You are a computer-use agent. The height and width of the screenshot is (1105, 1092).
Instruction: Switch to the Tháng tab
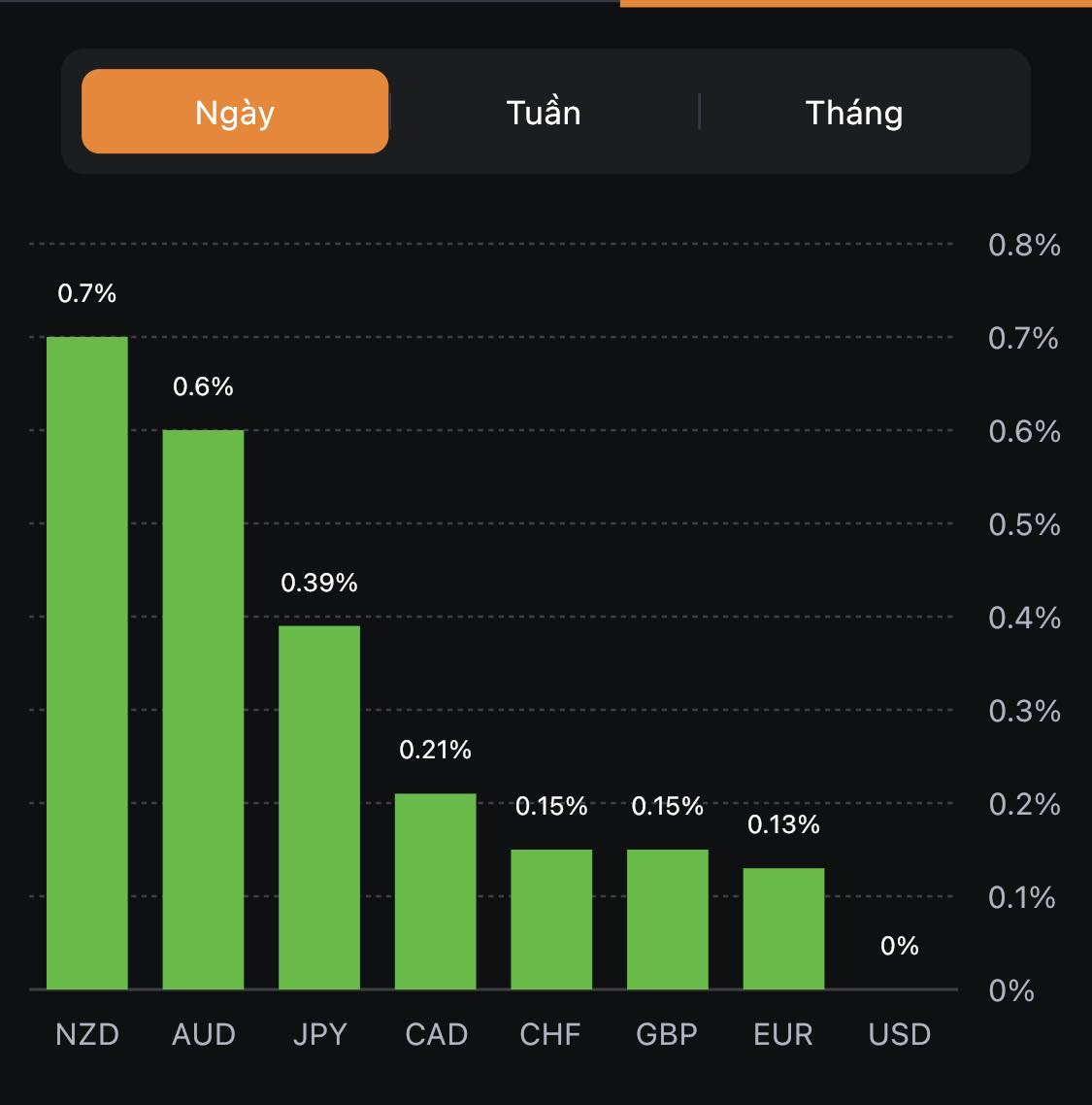coord(854,113)
